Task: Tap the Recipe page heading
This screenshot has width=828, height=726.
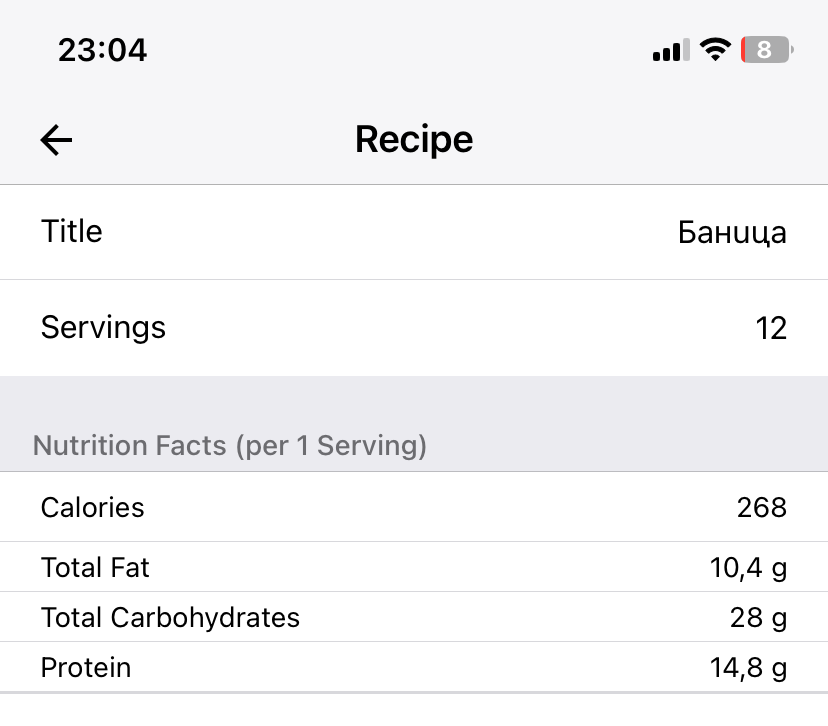Action: coord(414,140)
